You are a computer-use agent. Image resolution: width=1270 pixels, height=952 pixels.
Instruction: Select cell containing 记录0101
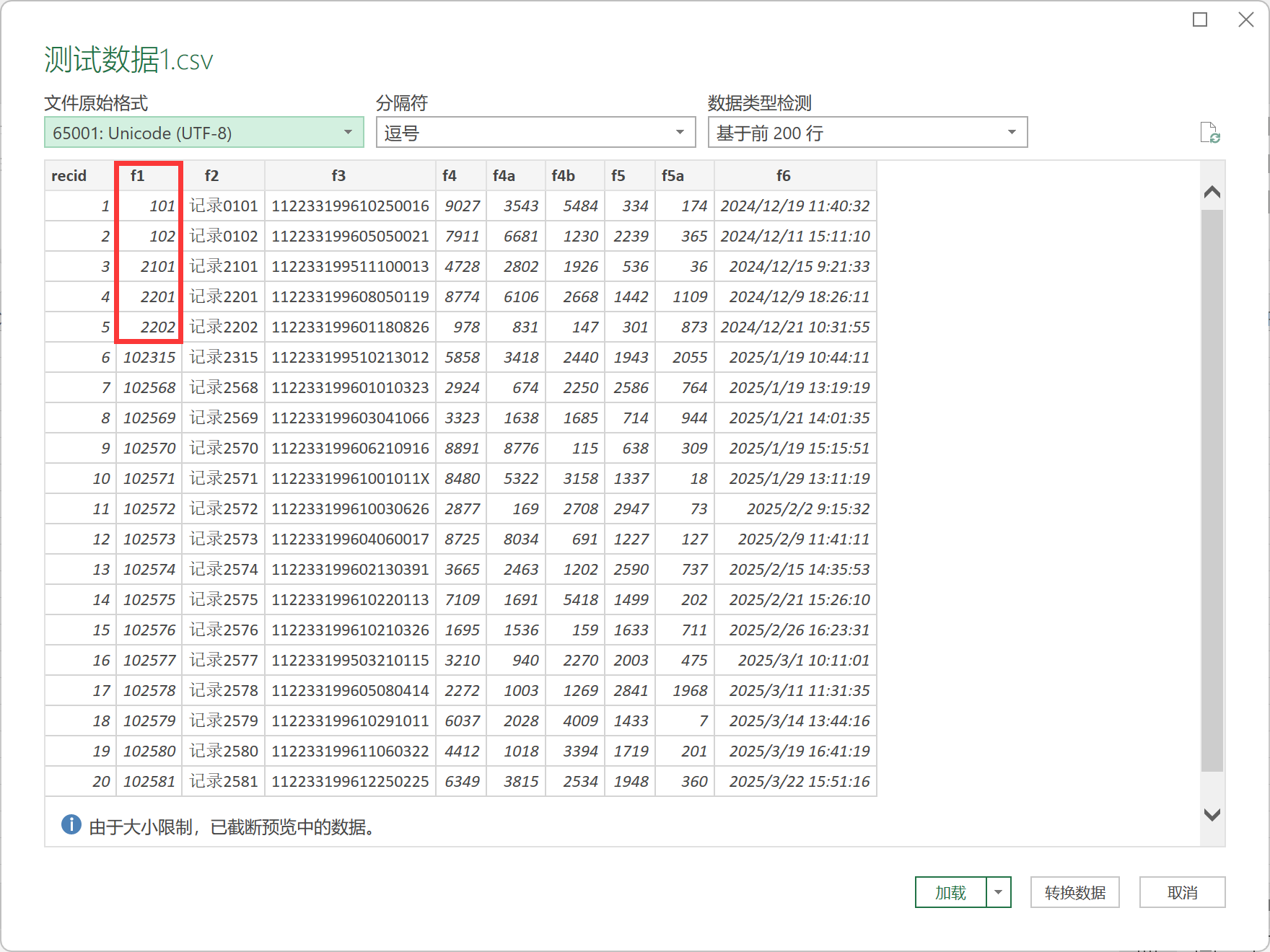[224, 206]
